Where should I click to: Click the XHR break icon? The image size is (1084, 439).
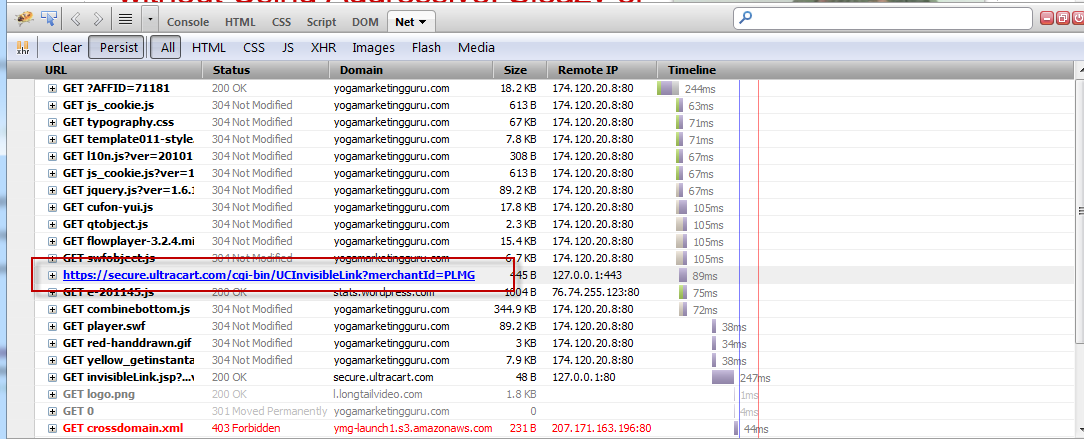click(x=23, y=48)
